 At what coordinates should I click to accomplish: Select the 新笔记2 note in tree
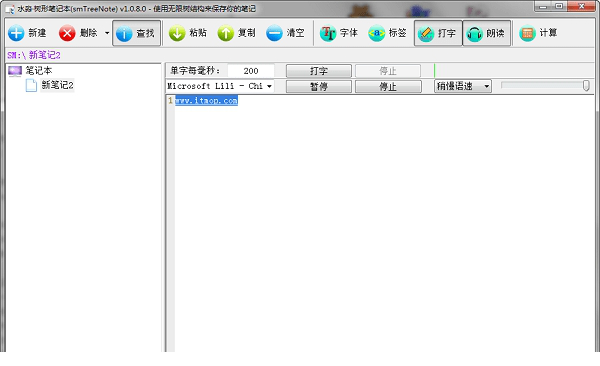57,85
